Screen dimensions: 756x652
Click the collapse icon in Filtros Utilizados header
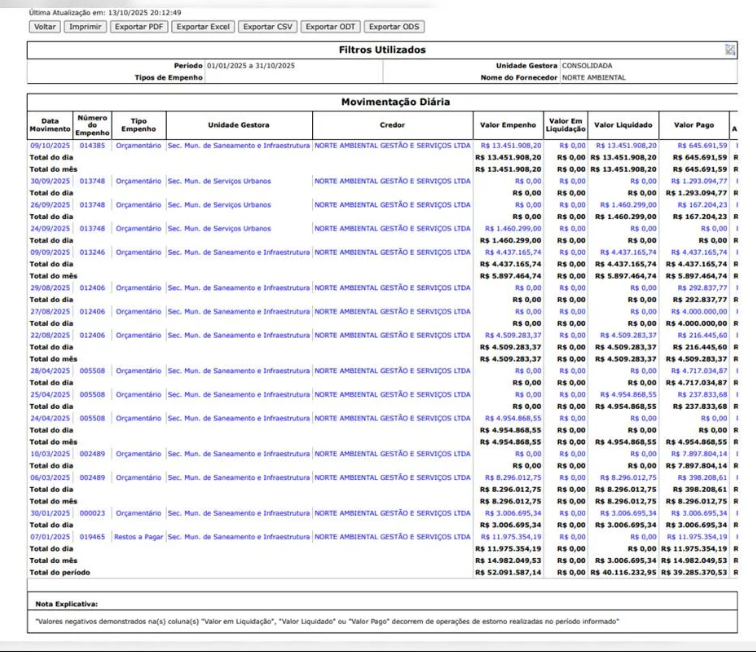pos(730,49)
